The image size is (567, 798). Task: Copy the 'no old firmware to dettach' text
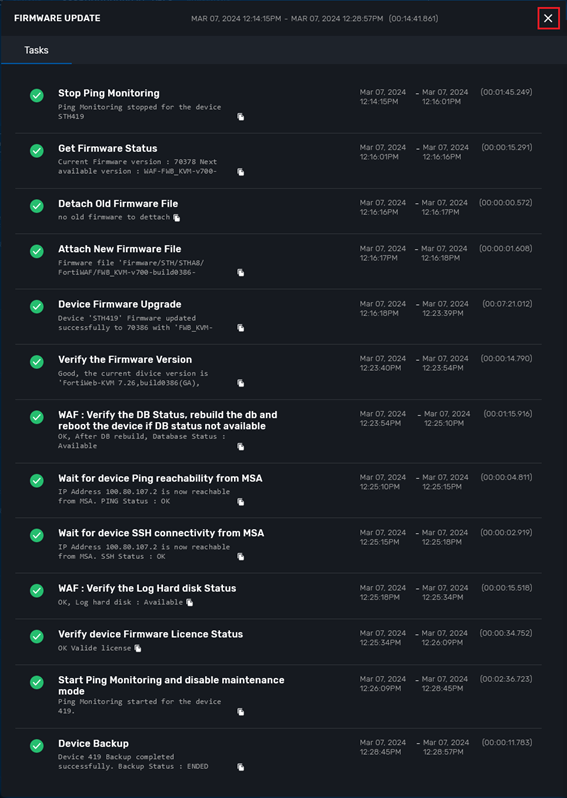[177, 218]
